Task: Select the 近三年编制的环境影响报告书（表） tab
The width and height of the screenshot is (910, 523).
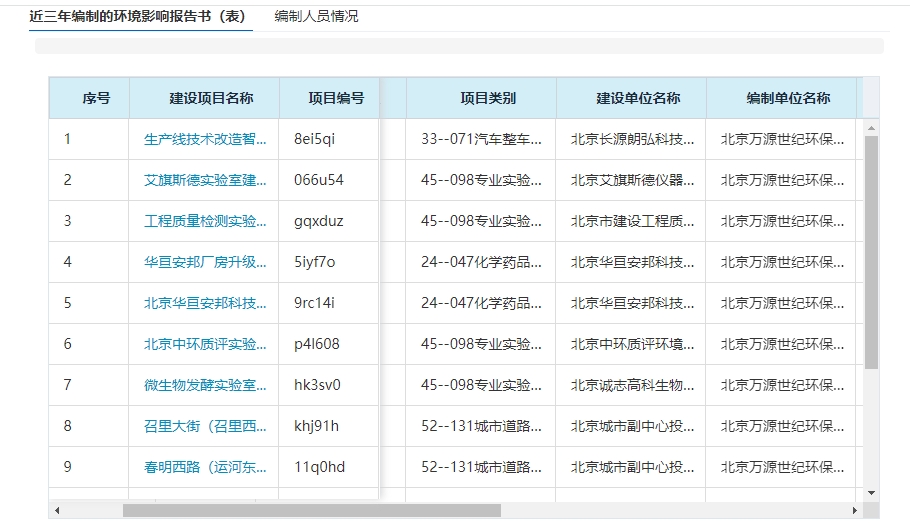Action: tap(140, 17)
